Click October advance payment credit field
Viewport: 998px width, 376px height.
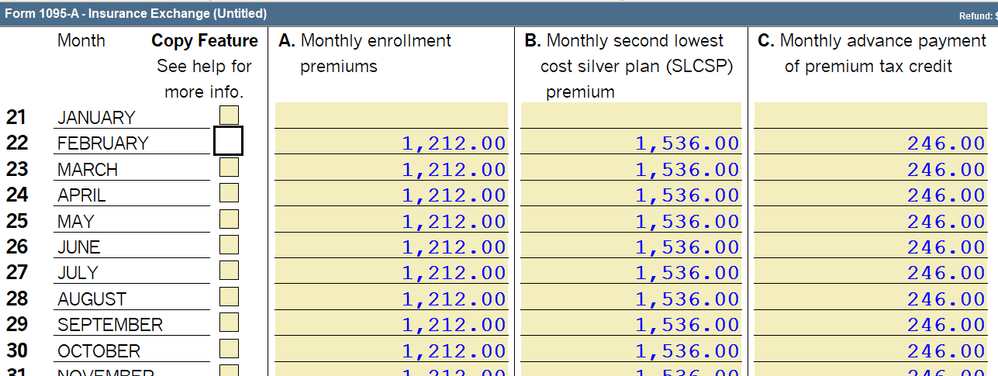click(871, 350)
